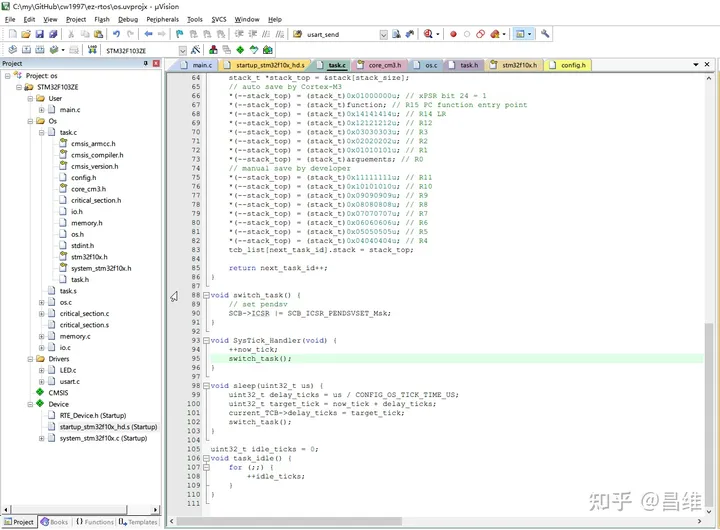The image size is (720, 530).
Task: Save the current file using the toolbar
Action: pos(39,34)
